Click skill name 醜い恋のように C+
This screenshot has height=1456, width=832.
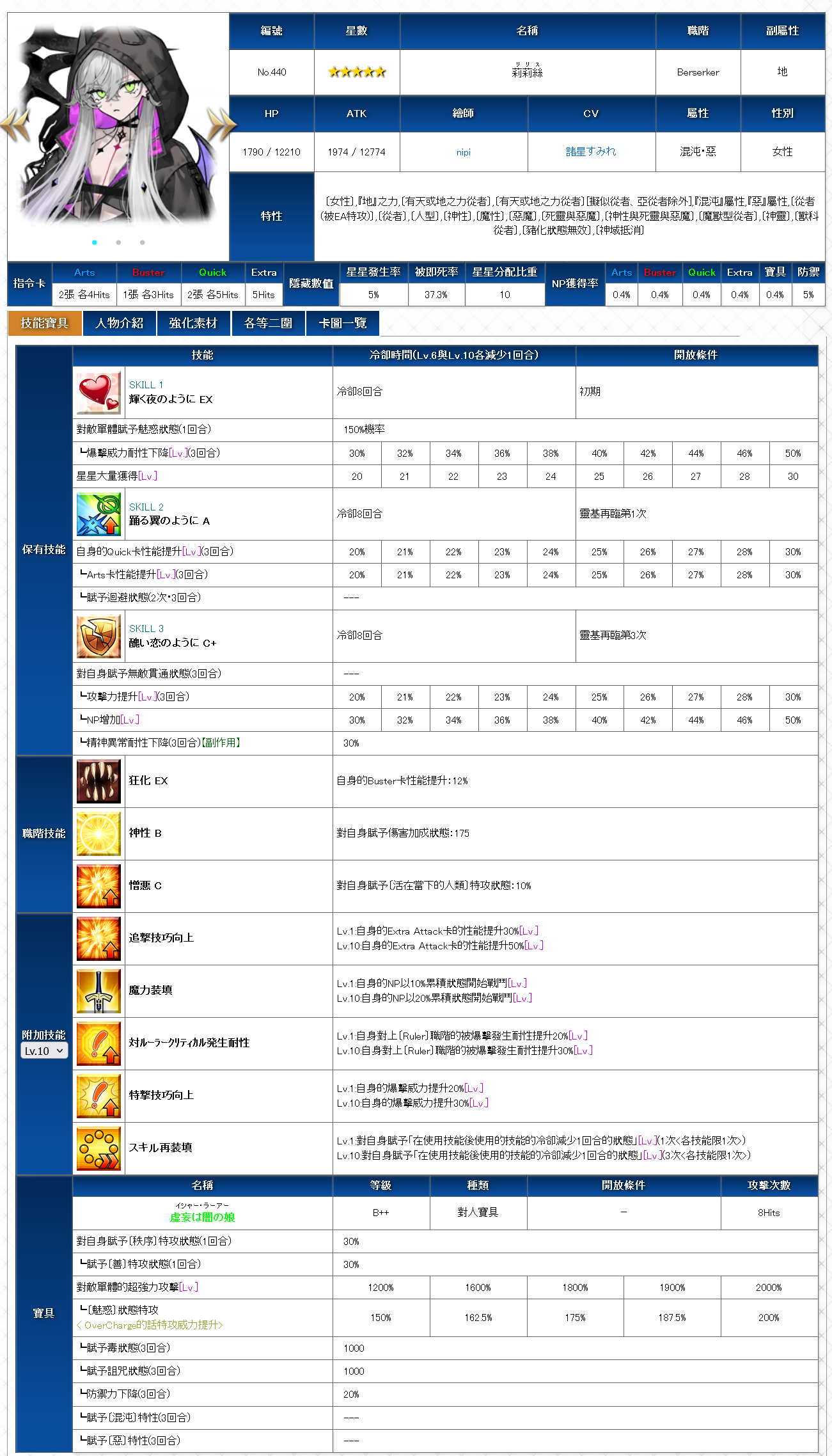pyautogui.click(x=173, y=642)
